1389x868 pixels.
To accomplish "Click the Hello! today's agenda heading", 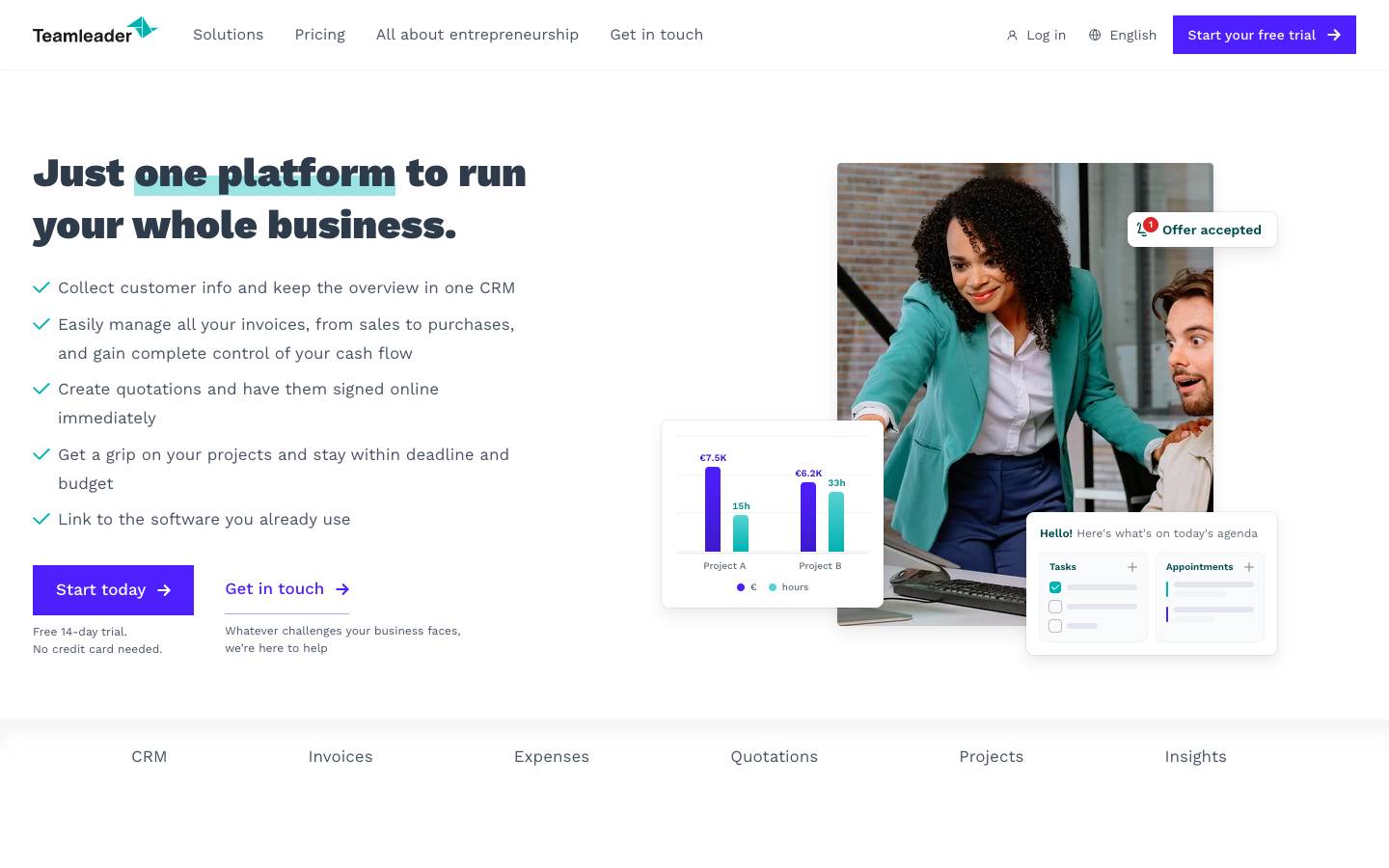I will [x=1149, y=533].
